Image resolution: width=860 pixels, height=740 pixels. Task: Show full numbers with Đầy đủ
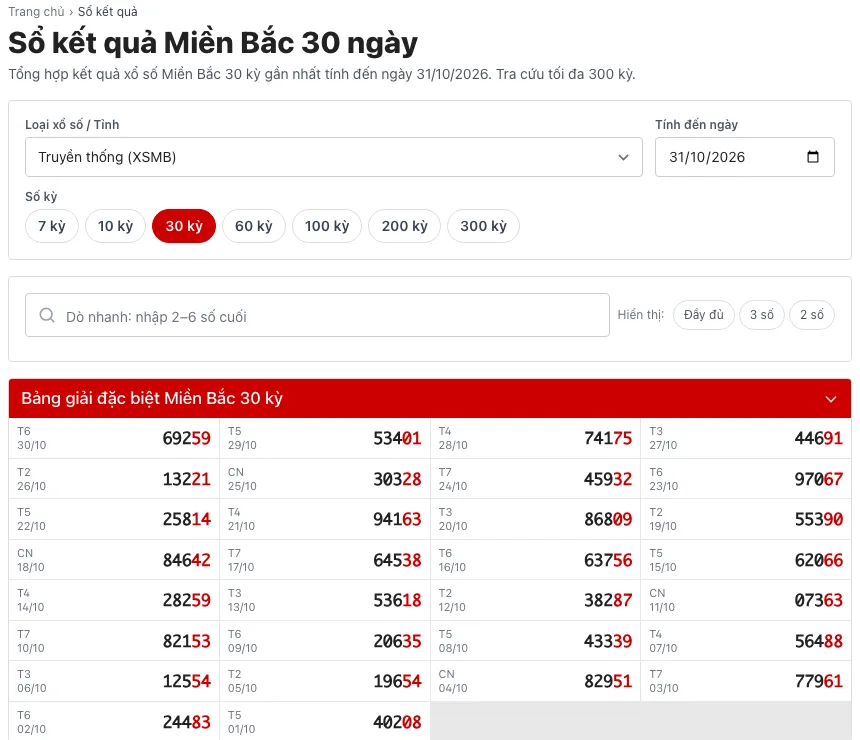tap(704, 315)
